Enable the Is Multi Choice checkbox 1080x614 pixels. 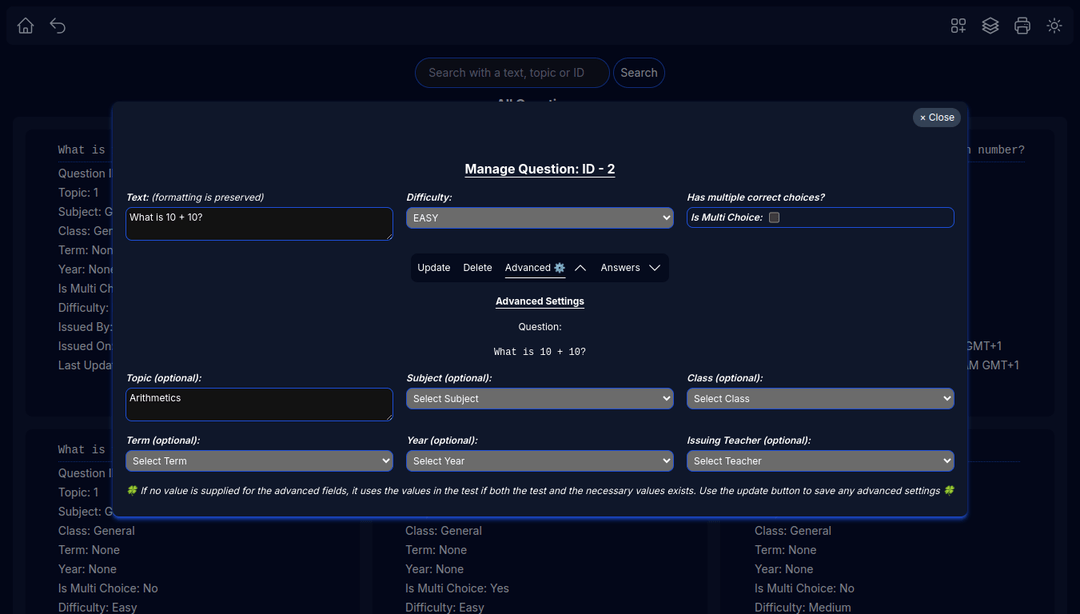tap(774, 218)
